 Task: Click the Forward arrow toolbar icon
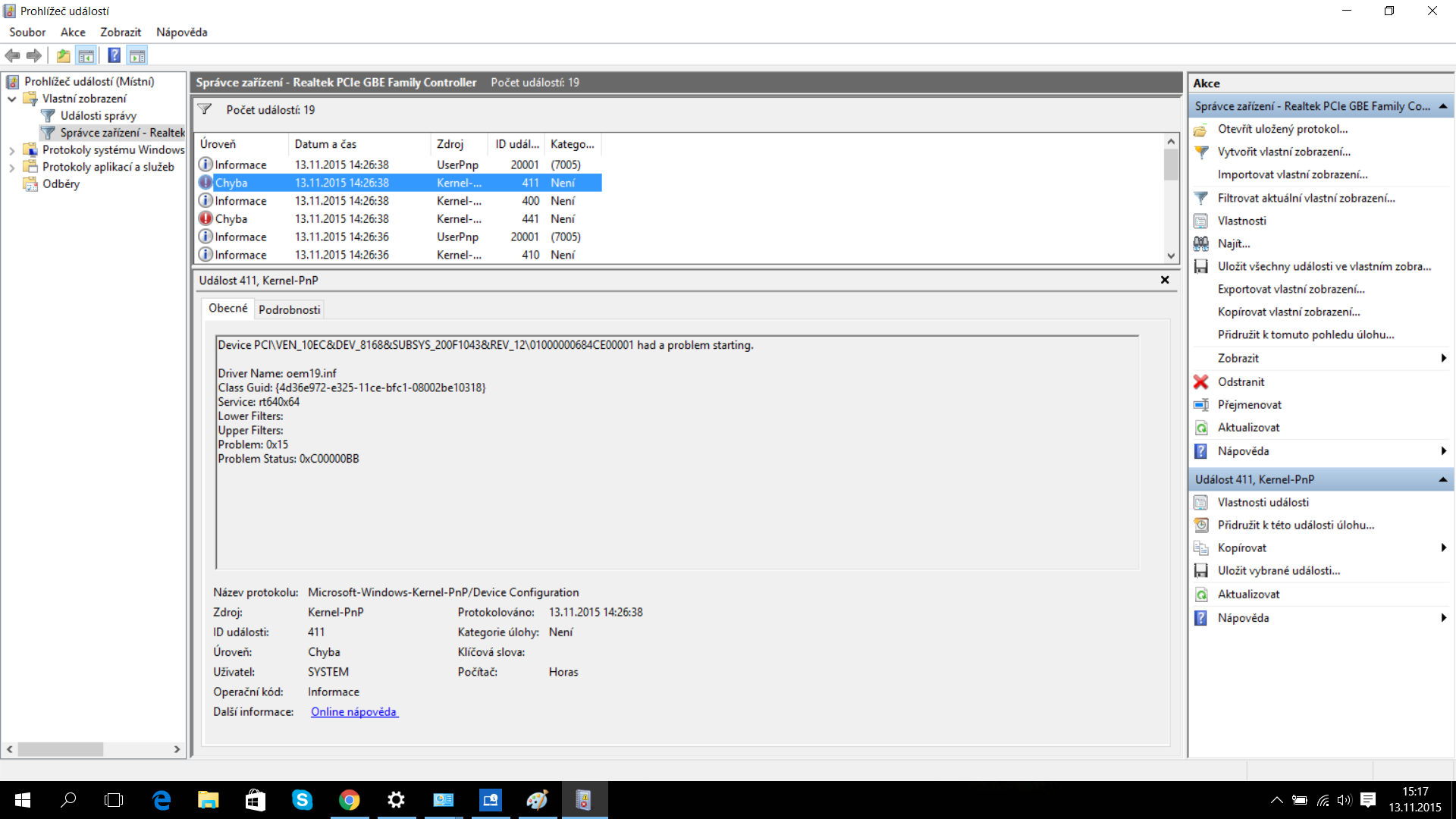pos(34,55)
